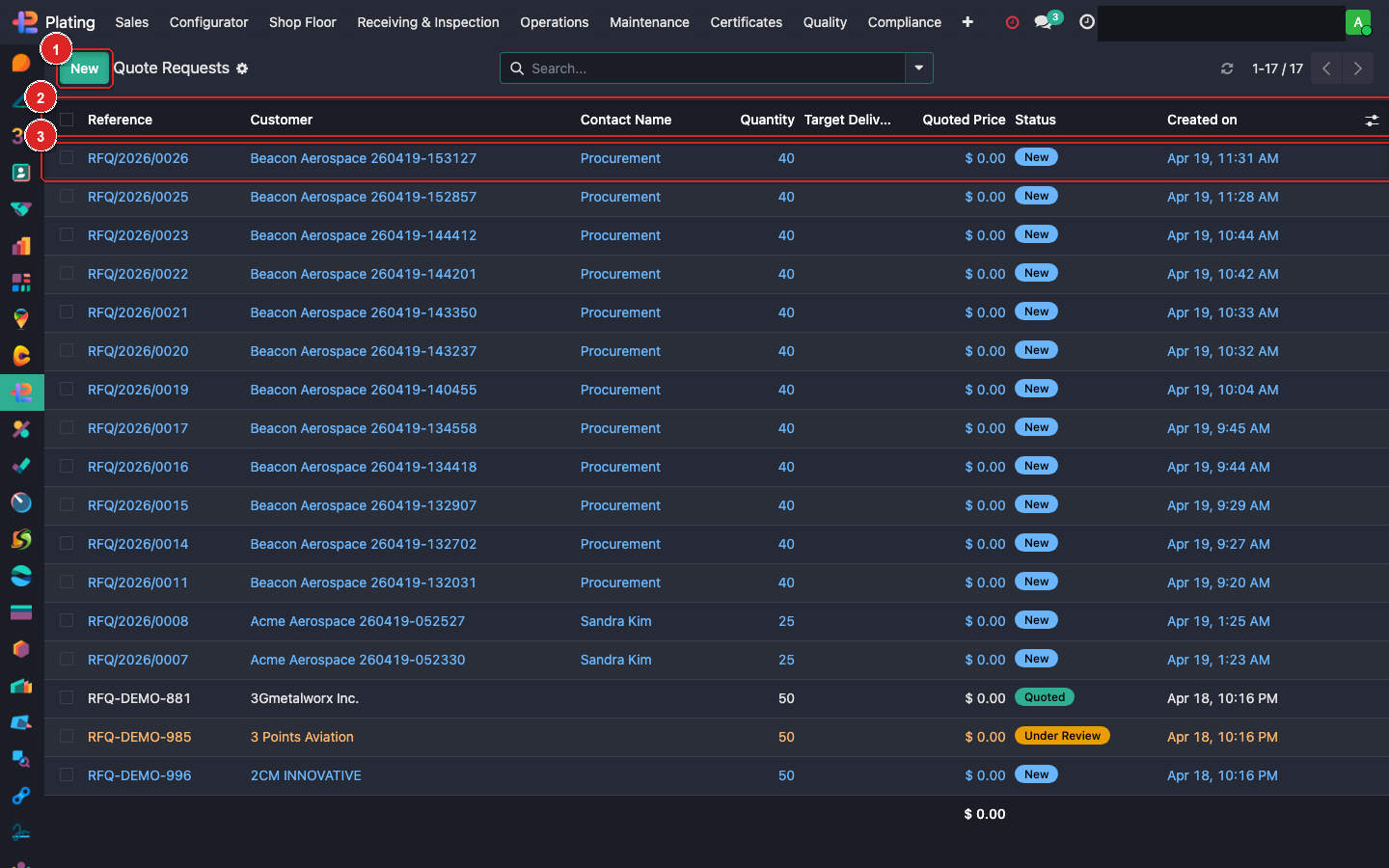1389x868 pixels.
Task: Click the clock activities icon in top bar
Action: 1087,22
